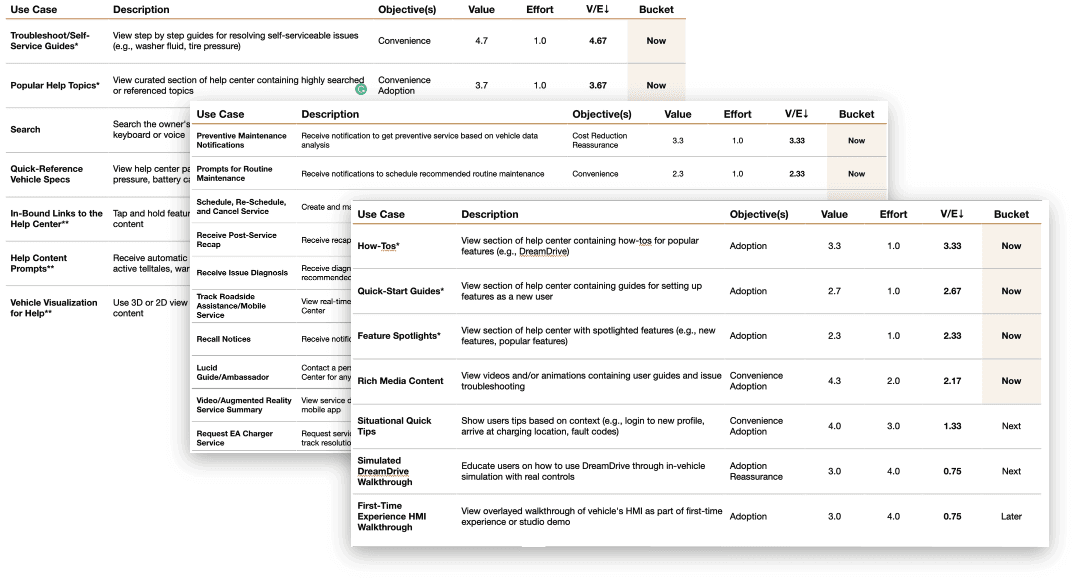Click 'Cost Reduction Reassurance' objective in middle table
This screenshot has height=581, width=1076.
600,140
